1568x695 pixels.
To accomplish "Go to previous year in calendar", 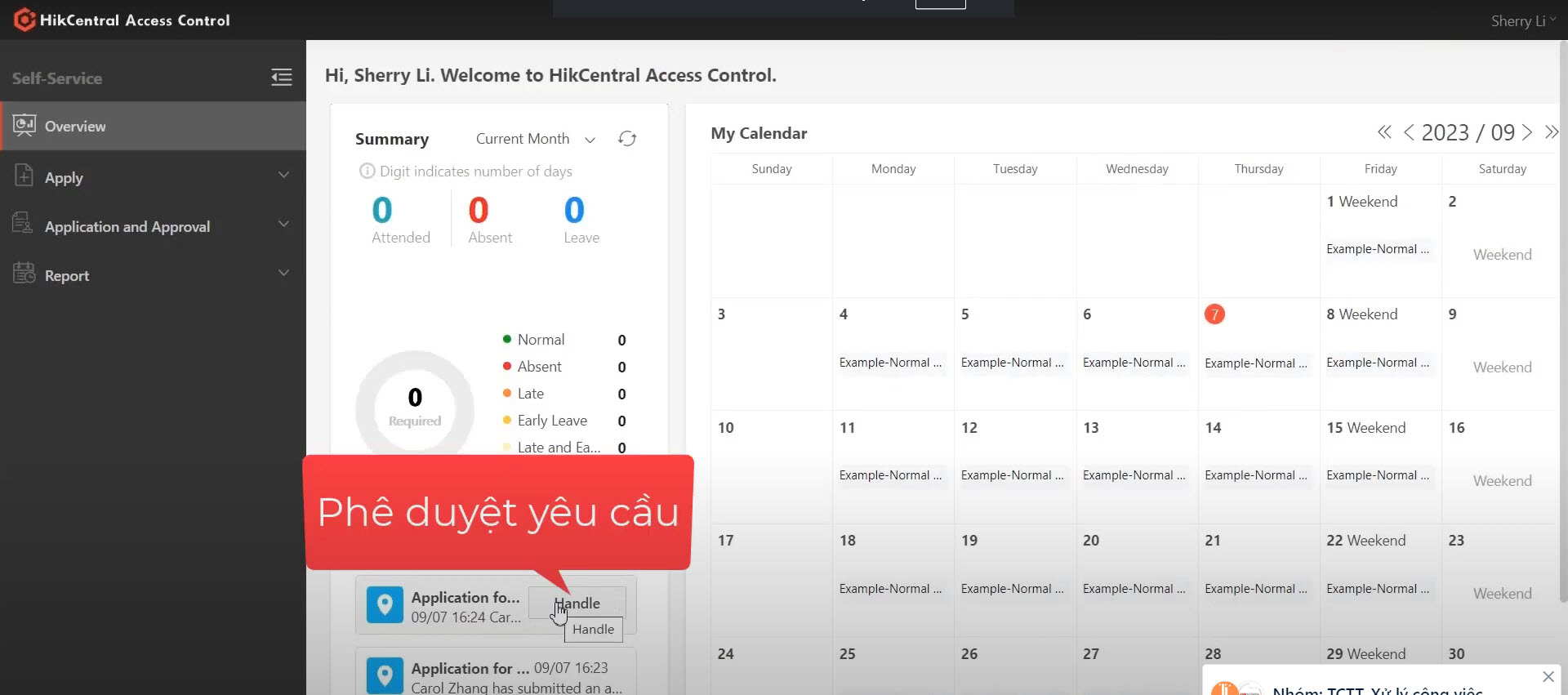I will pos(1383,132).
